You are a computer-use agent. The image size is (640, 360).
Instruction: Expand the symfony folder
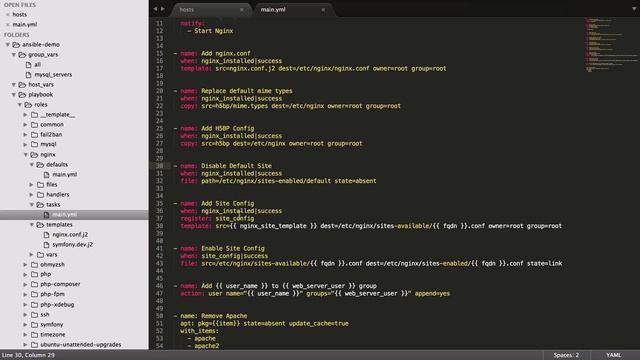tap(26, 324)
